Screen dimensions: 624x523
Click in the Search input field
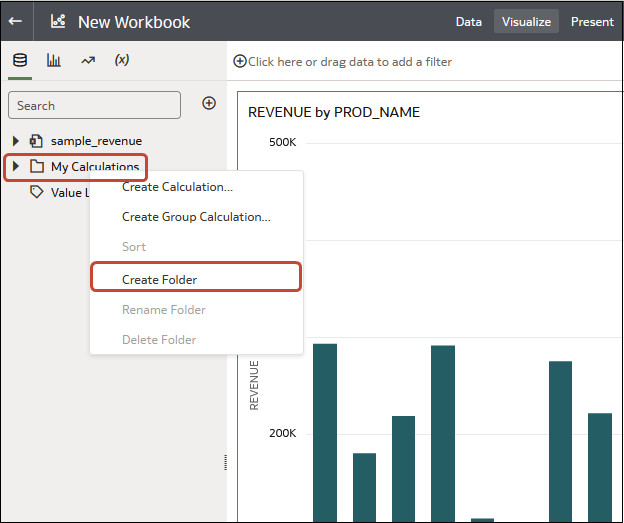click(x=95, y=105)
